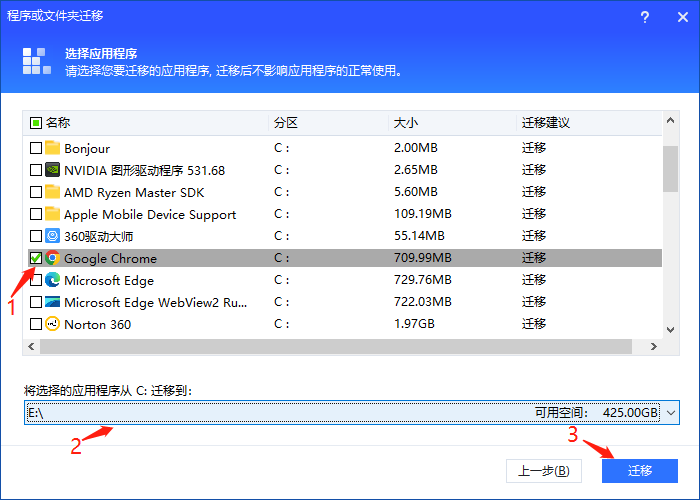This screenshot has width=700, height=500.
Task: Check the 360驱动大师 checkbox
Action: [x=36, y=236]
